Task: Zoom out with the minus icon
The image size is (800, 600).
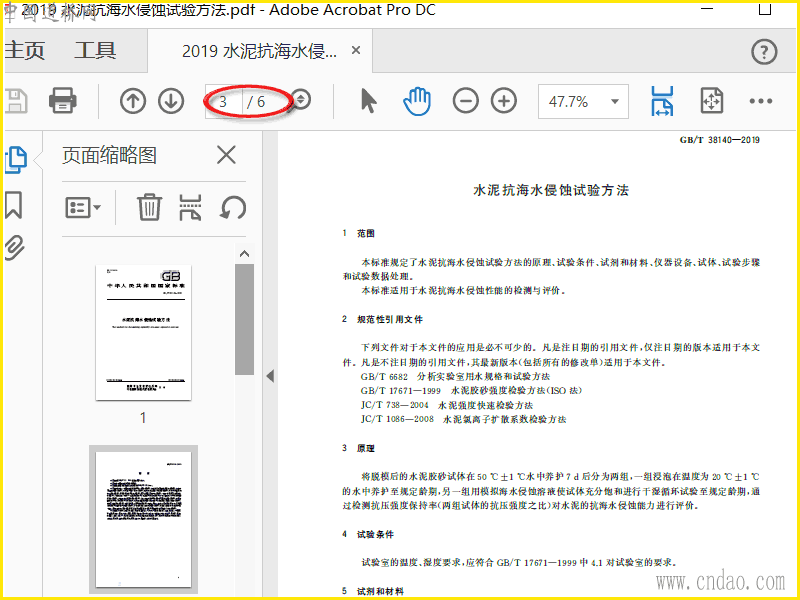Action: 465,101
